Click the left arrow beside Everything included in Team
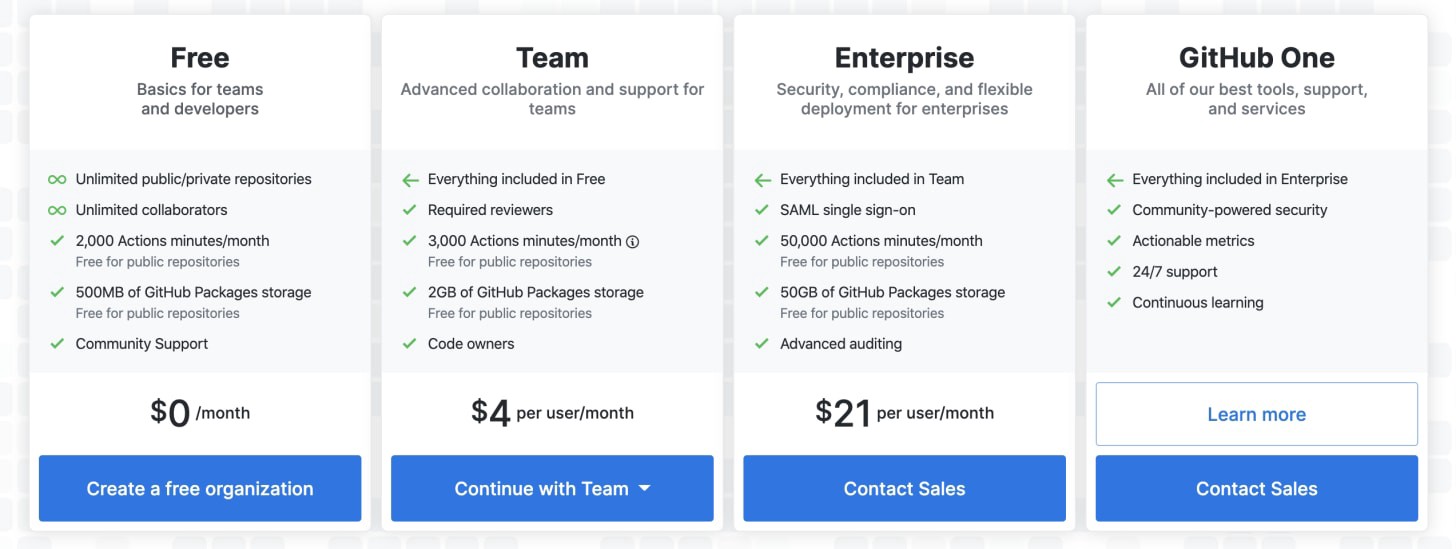The width and height of the screenshot is (1456, 549). pos(762,180)
